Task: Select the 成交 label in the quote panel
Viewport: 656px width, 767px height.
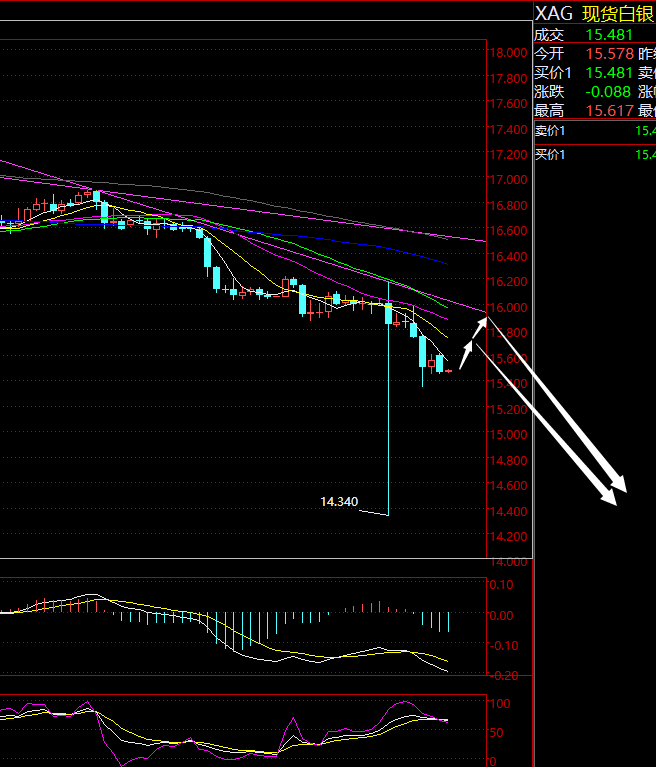Action: coord(549,35)
